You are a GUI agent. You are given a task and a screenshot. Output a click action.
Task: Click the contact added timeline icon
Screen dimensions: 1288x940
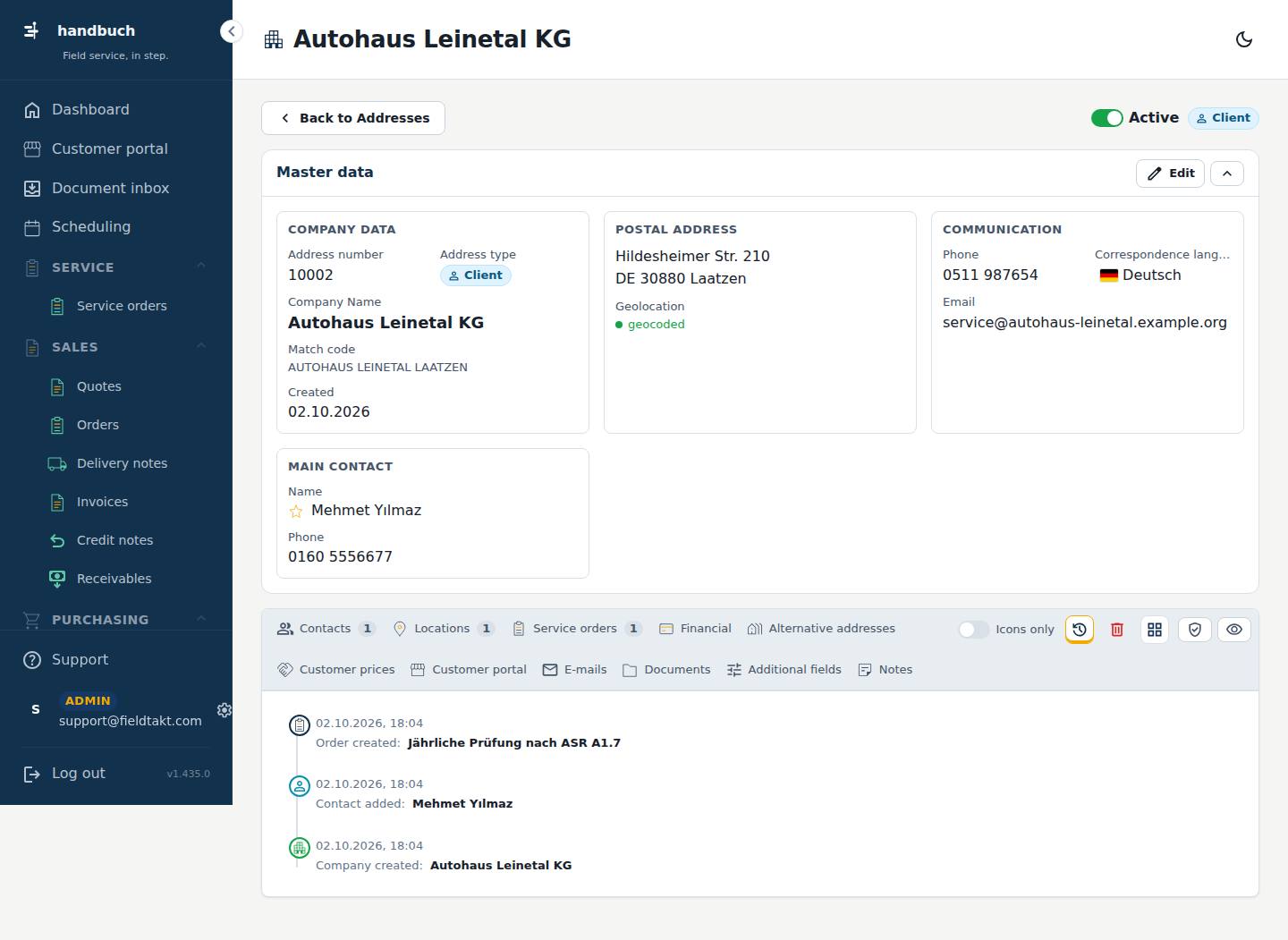tap(300, 786)
